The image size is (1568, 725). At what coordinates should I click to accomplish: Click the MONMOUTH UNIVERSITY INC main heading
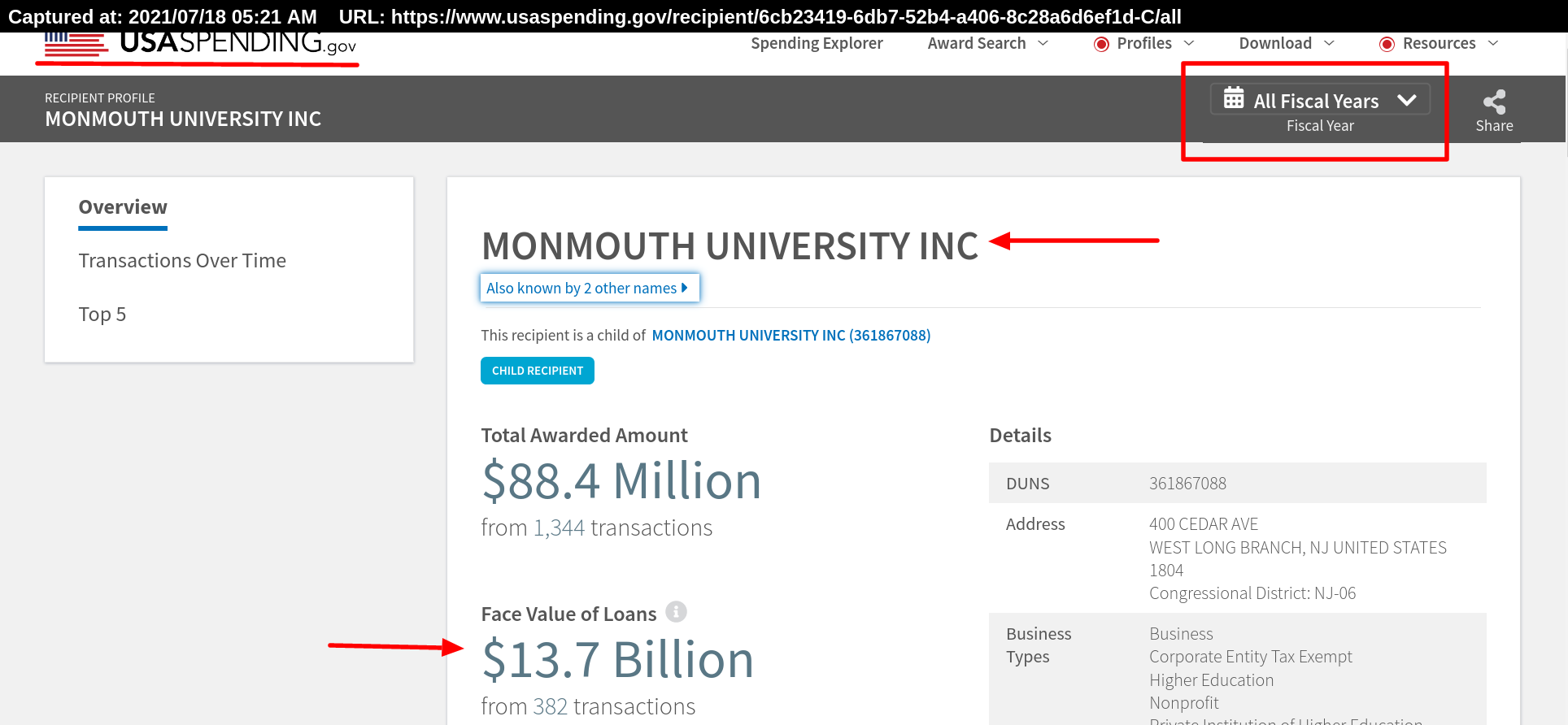coord(730,246)
